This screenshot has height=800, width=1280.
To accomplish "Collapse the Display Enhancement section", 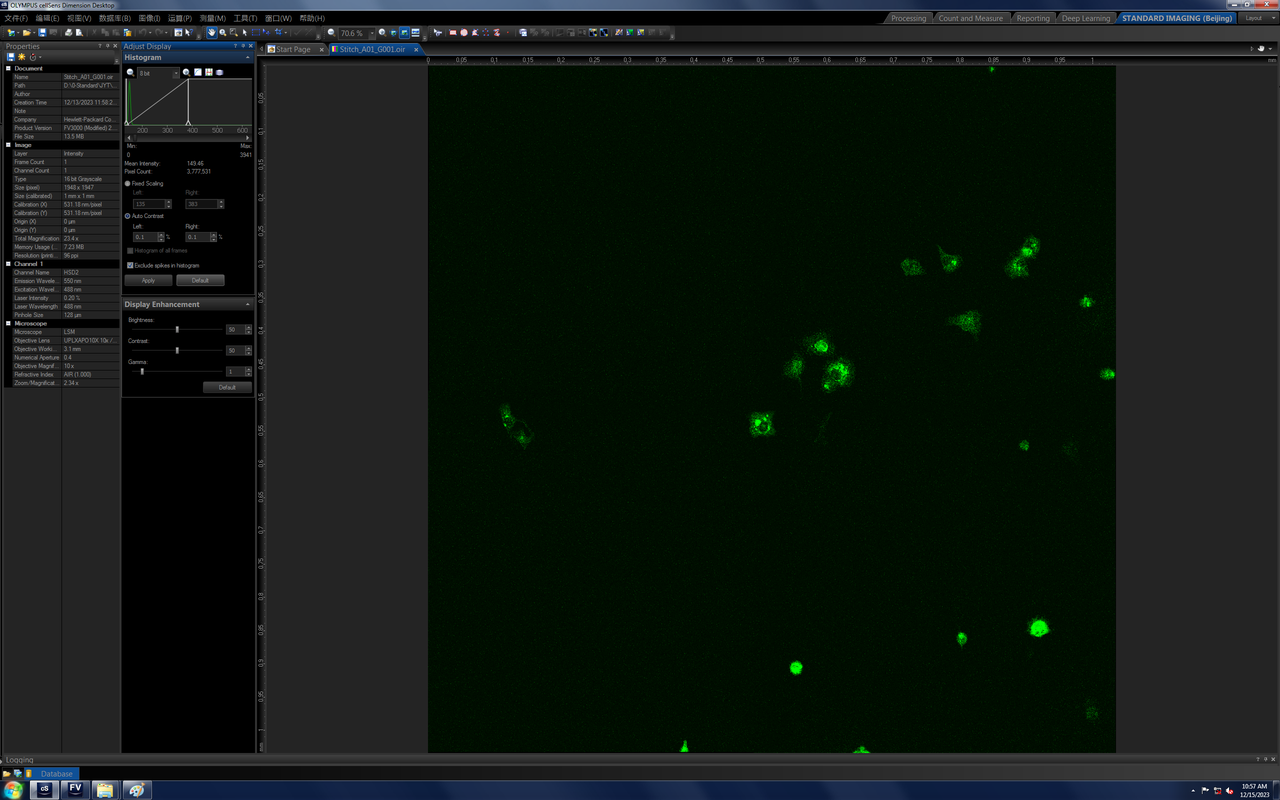I will point(248,304).
